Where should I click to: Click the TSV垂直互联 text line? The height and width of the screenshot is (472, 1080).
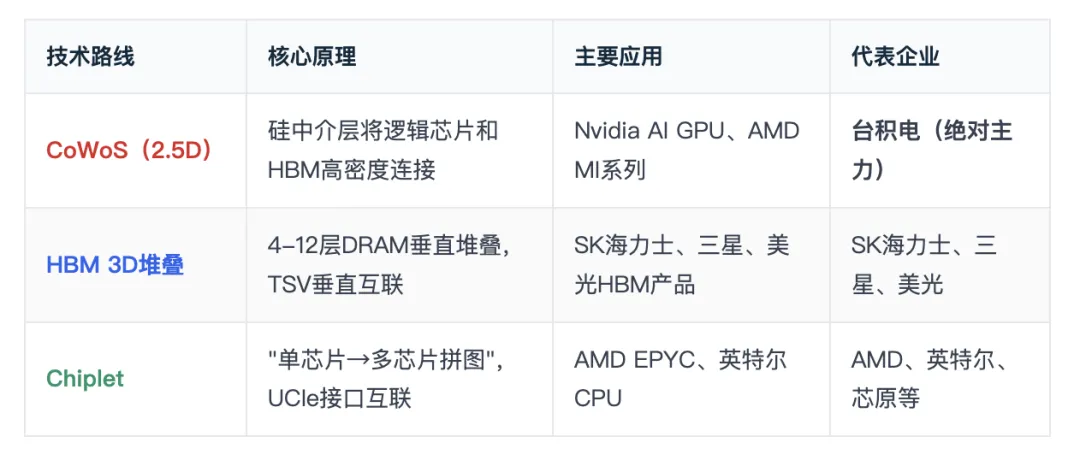pyautogui.click(x=335, y=284)
